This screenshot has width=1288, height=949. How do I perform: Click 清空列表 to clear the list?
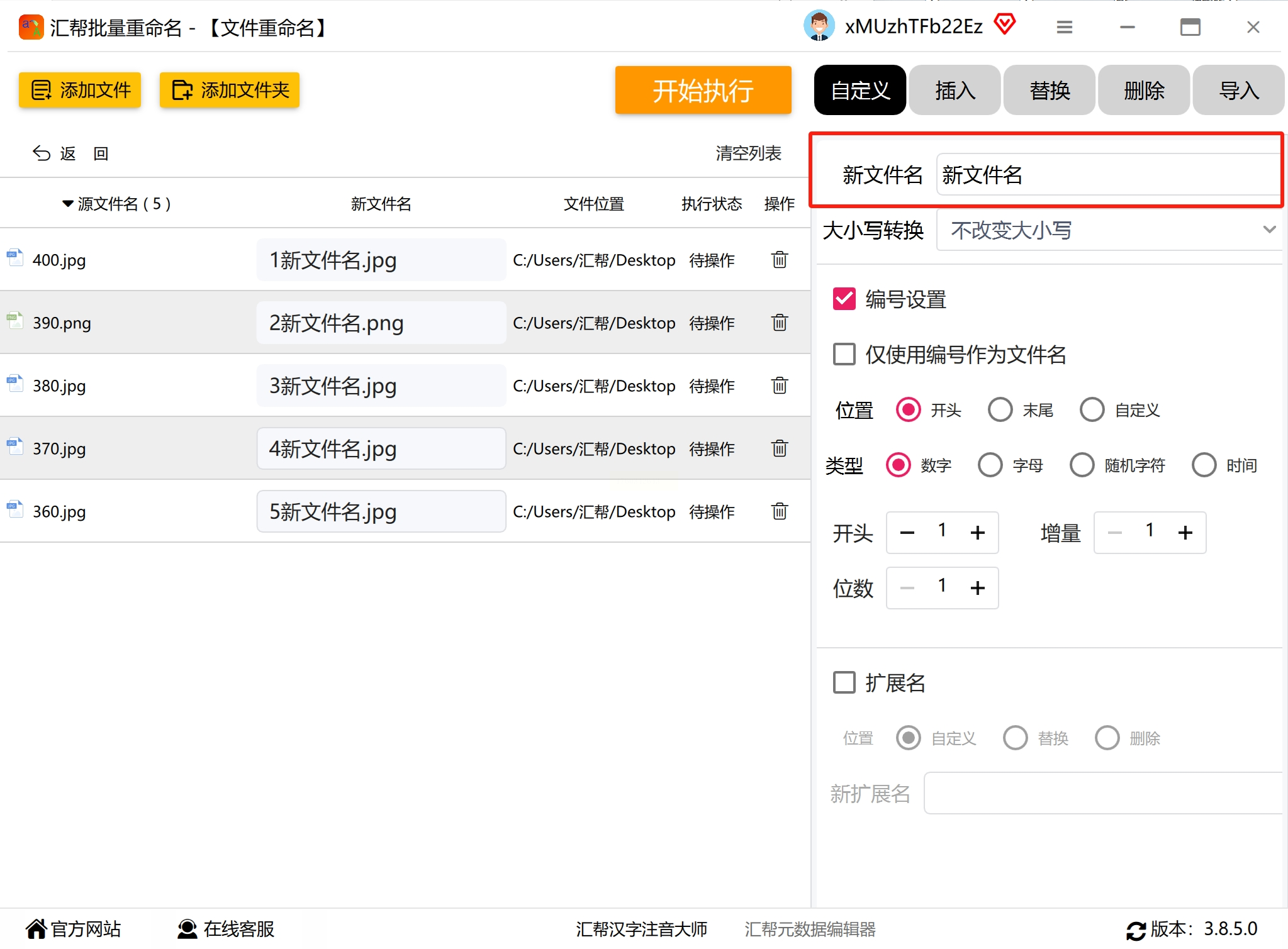click(x=748, y=153)
